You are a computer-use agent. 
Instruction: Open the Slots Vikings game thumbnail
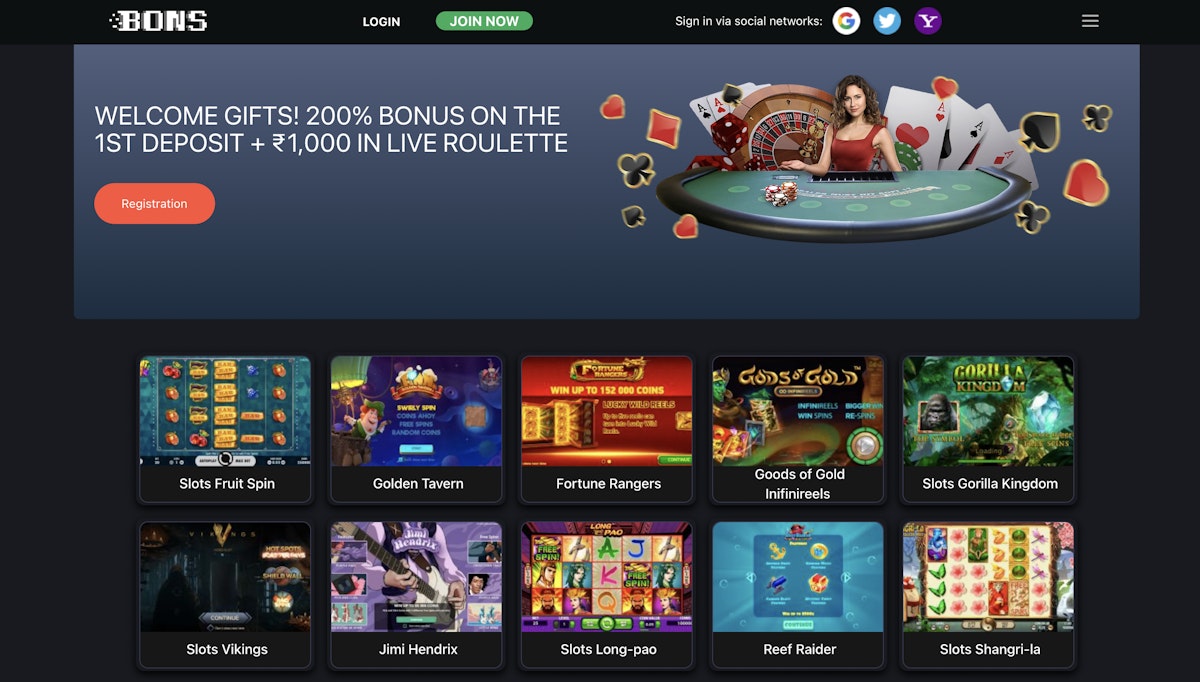[226, 577]
